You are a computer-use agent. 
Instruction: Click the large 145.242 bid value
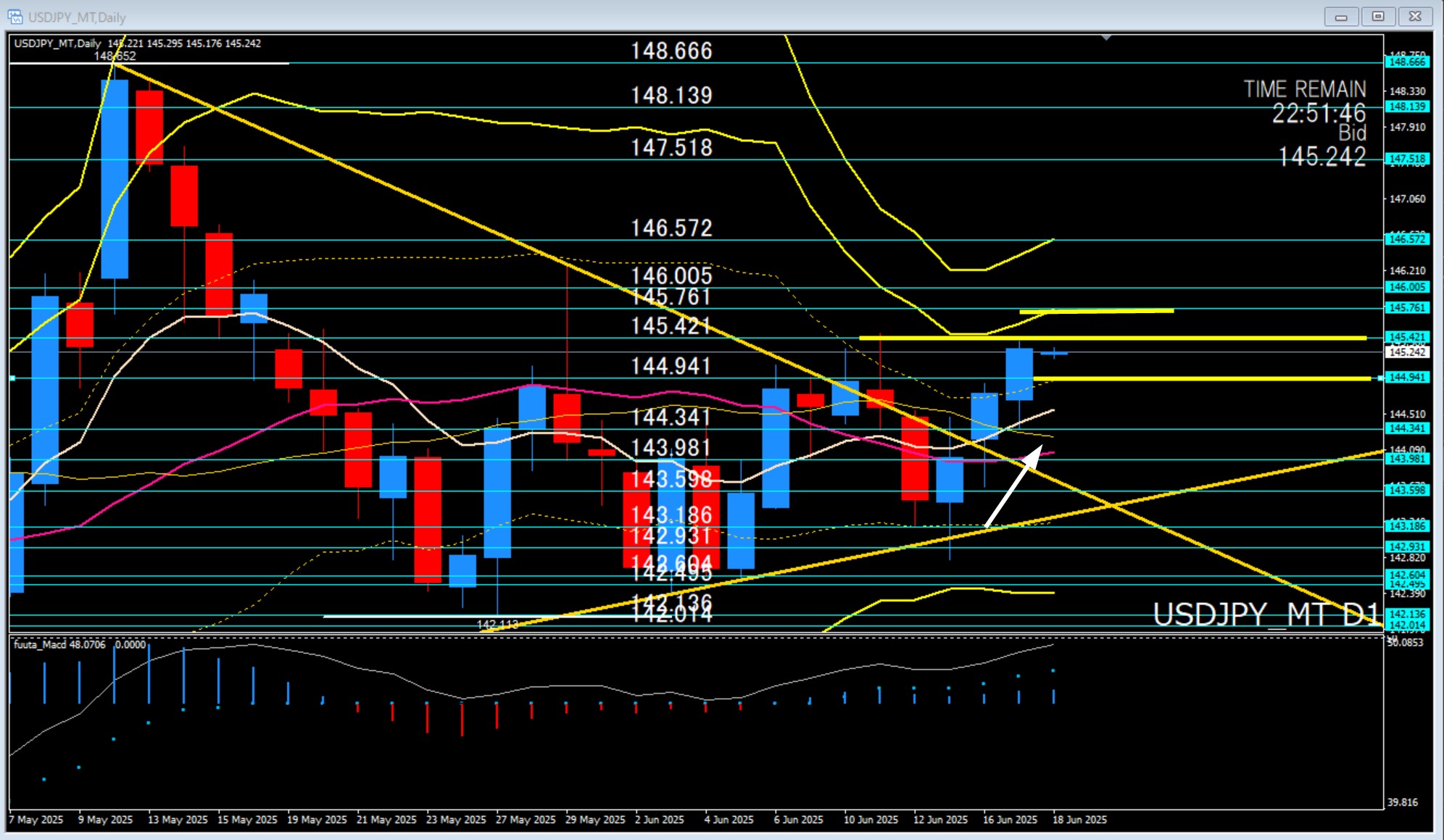[x=1322, y=157]
